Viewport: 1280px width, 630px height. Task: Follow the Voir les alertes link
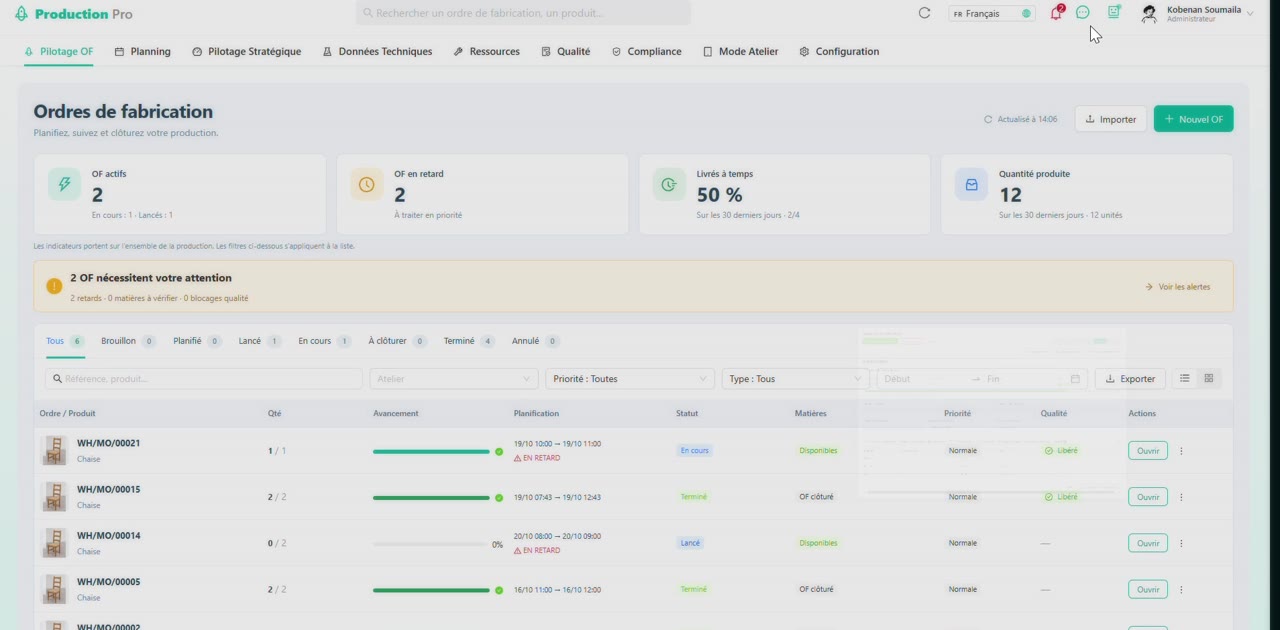(1178, 287)
